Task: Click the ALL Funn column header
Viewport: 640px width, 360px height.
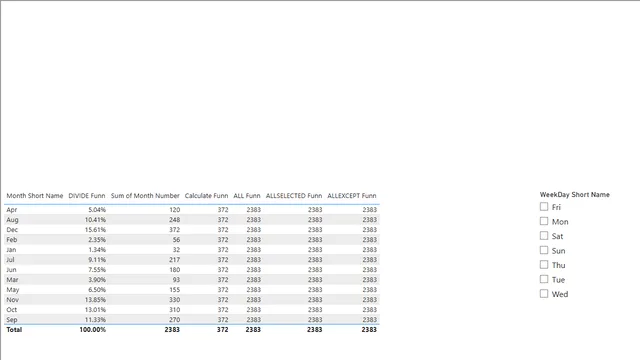Action: pos(247,196)
